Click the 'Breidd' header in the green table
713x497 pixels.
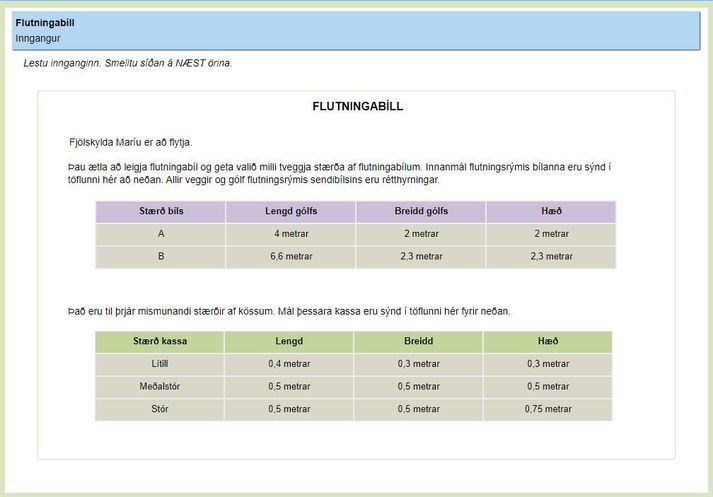click(x=418, y=341)
